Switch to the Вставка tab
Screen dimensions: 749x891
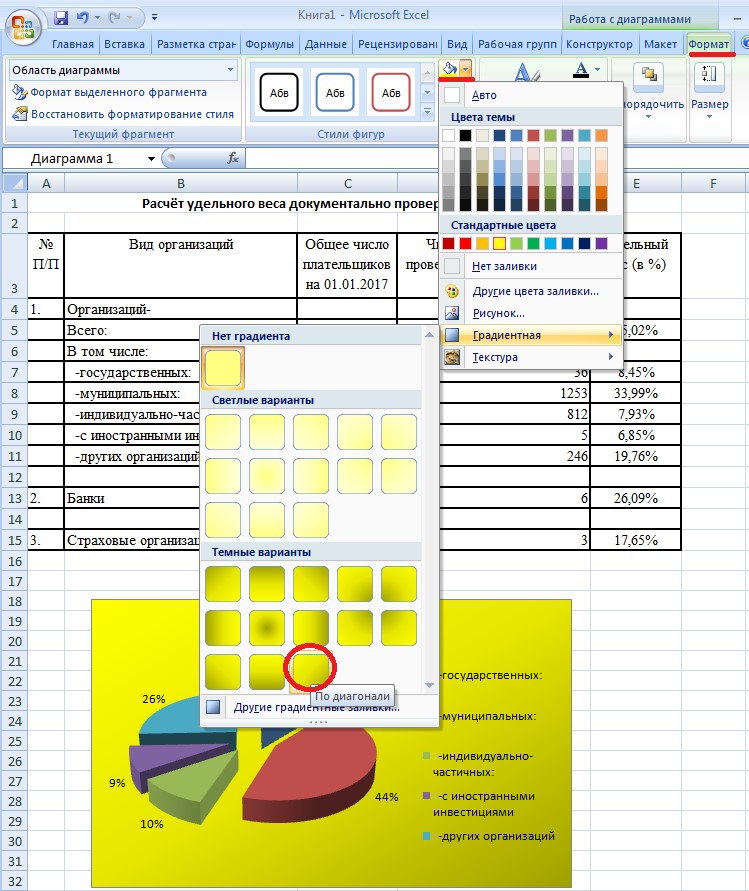[x=124, y=44]
